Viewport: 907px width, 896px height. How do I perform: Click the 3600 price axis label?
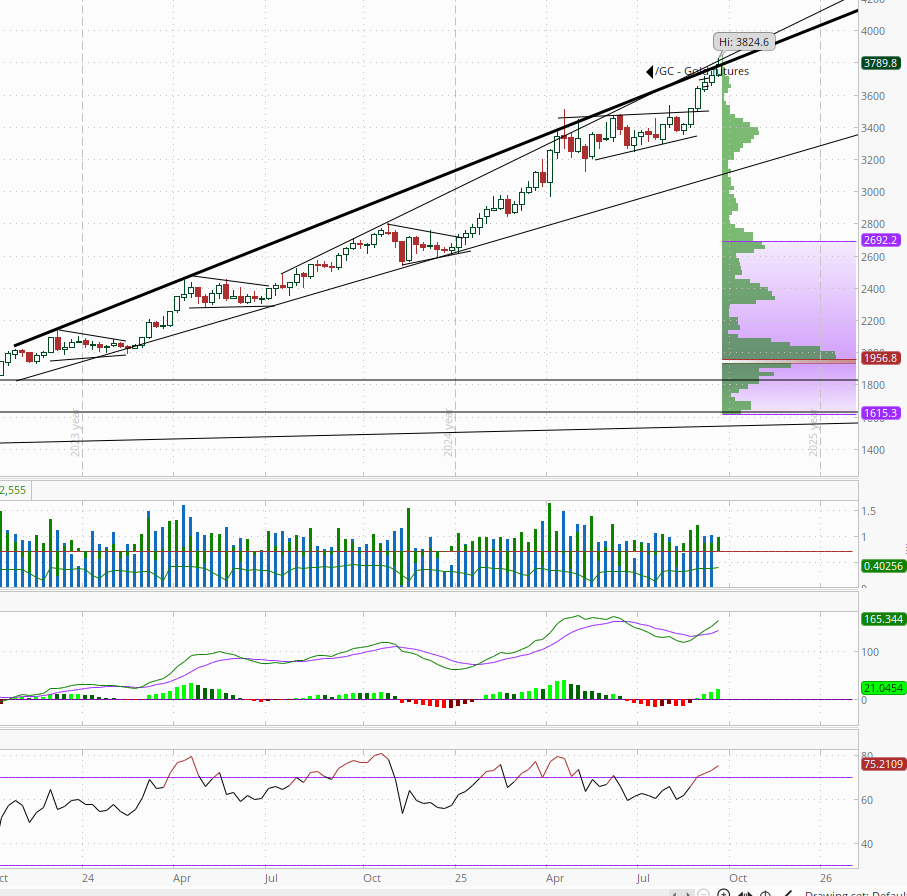(873, 96)
